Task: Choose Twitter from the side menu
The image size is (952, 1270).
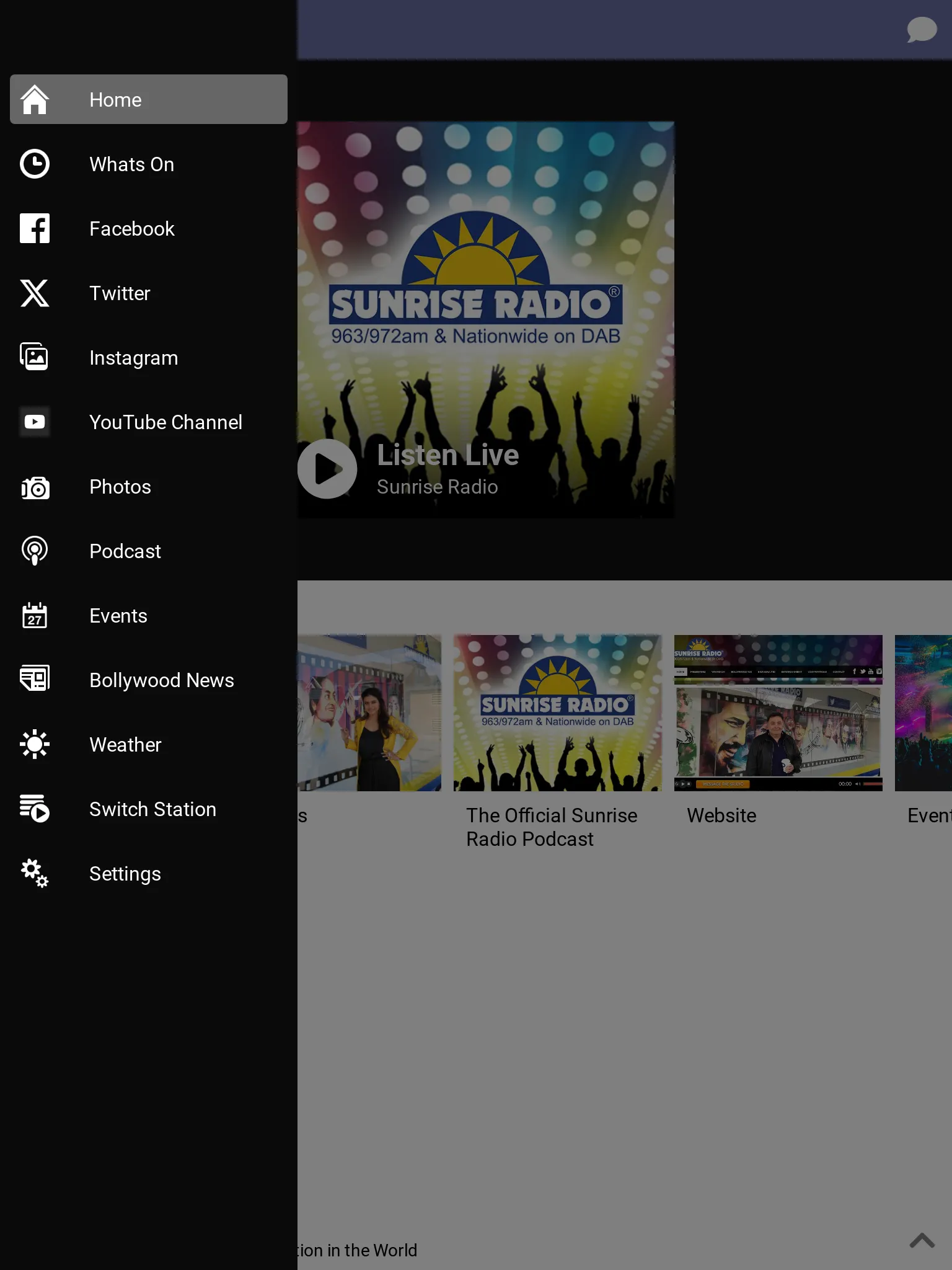Action: (149, 293)
